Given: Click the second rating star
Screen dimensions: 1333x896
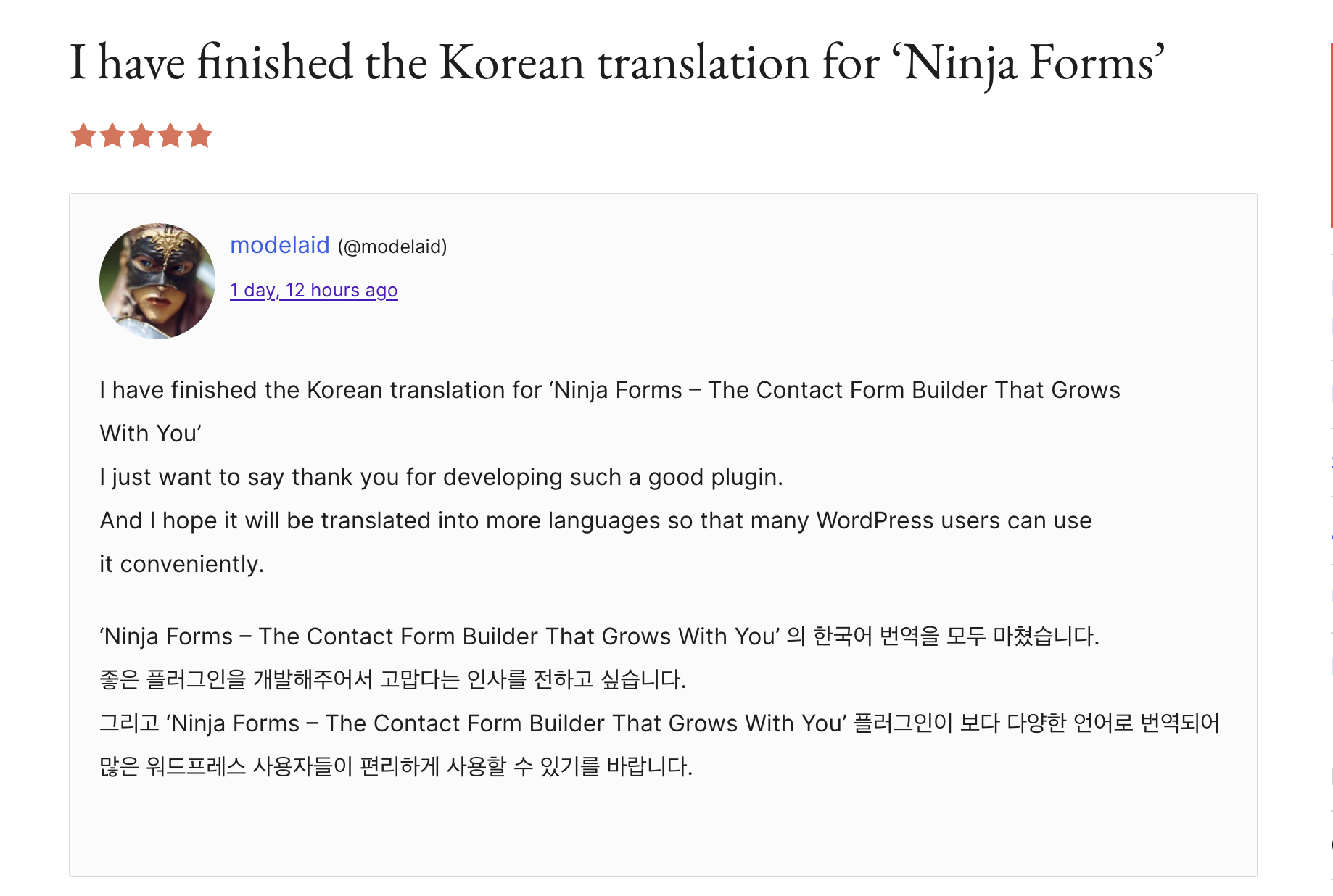Looking at the screenshot, I should point(112,136).
